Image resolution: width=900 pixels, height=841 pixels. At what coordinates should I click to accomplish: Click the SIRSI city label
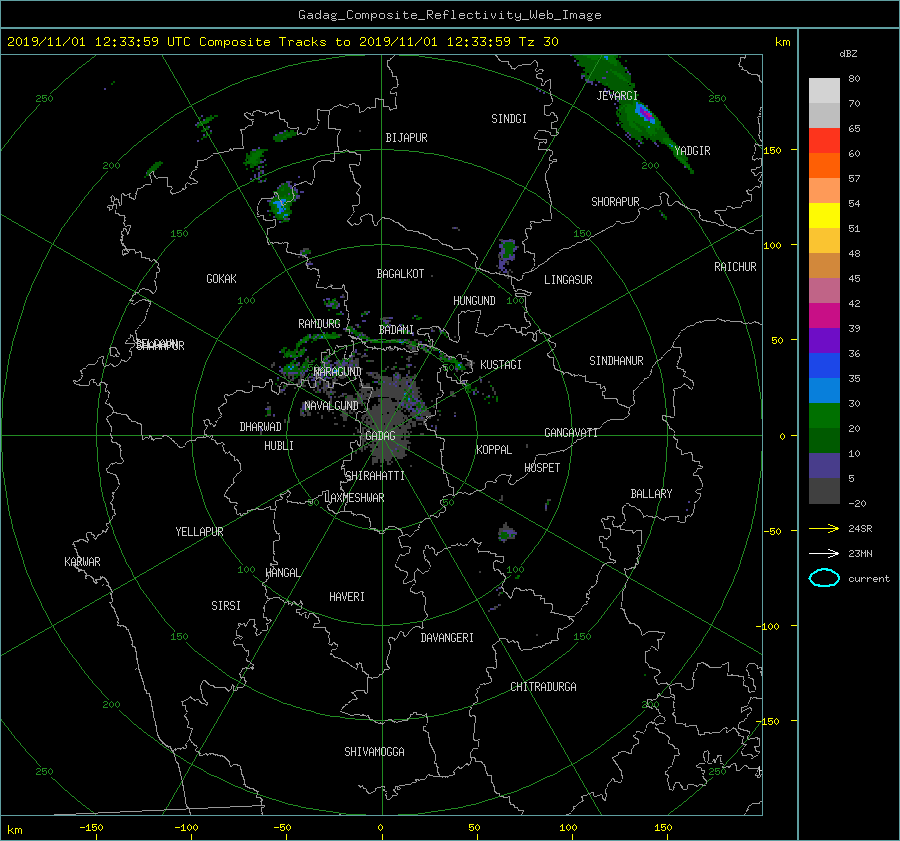coord(226,606)
